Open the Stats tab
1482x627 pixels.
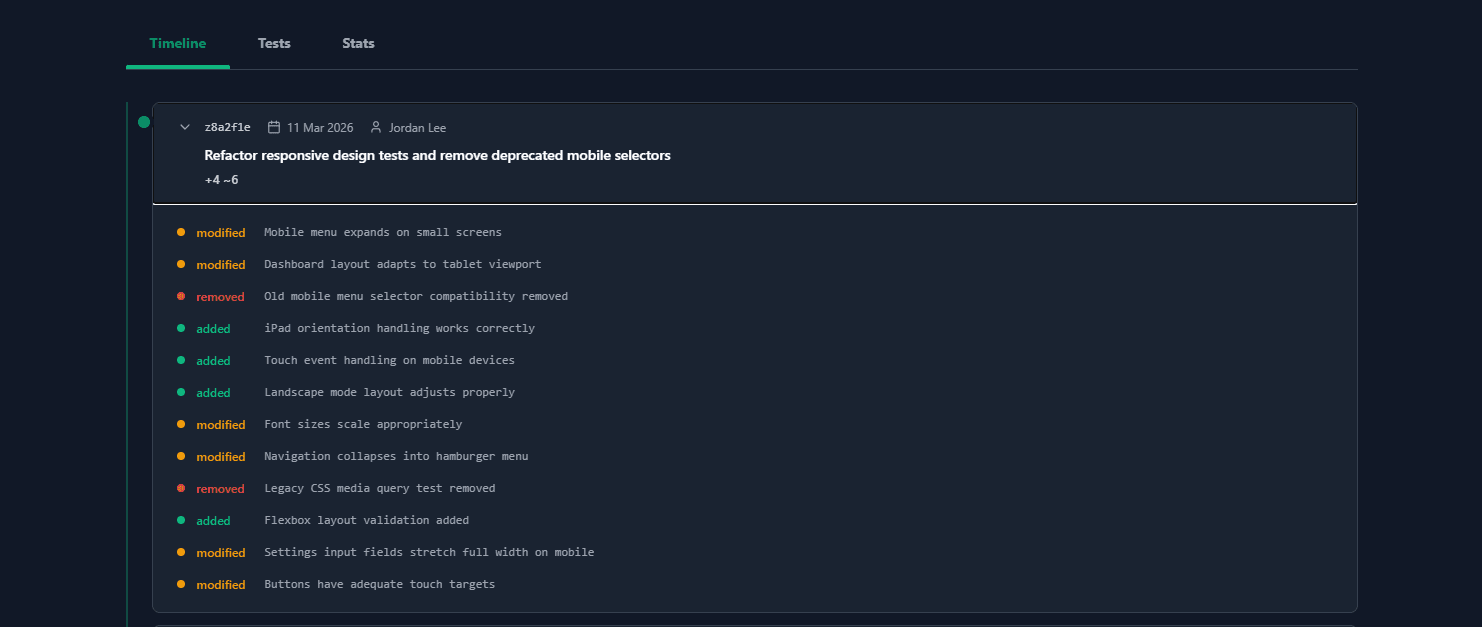tap(358, 43)
